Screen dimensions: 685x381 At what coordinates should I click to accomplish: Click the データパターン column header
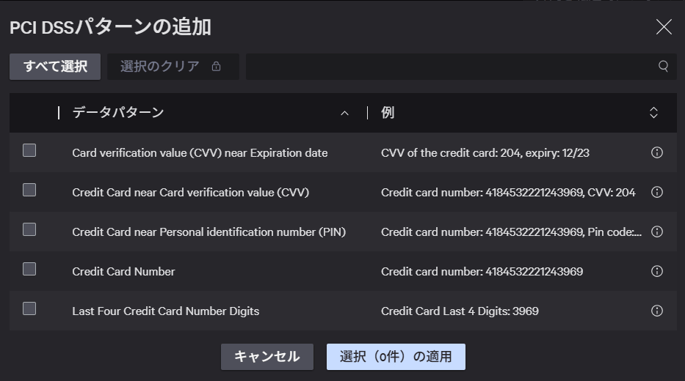pos(118,113)
